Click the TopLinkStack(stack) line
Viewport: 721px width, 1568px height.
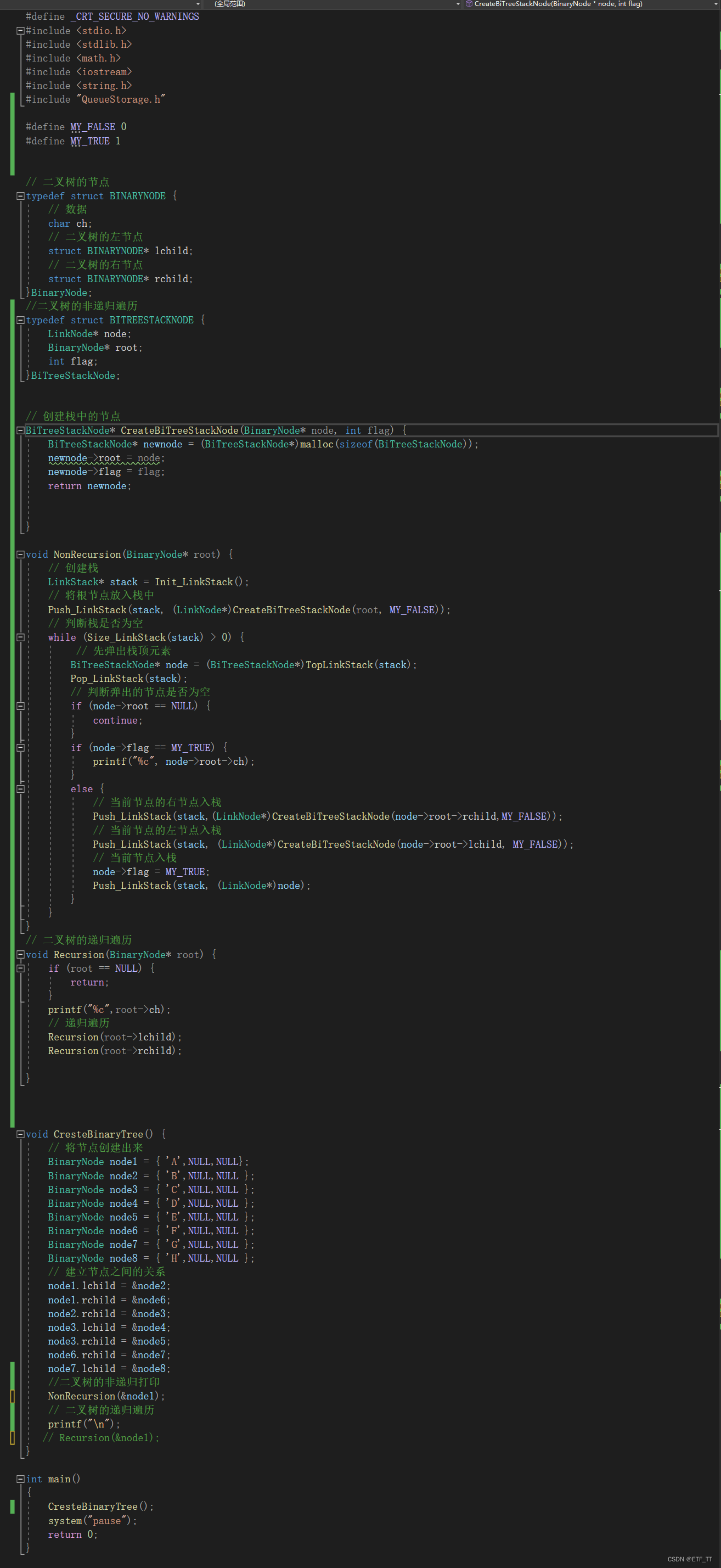[x=244, y=665]
